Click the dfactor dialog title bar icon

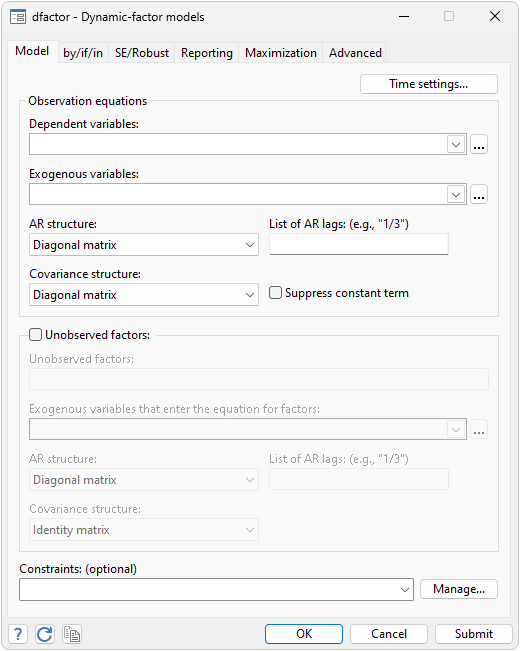click(x=18, y=17)
